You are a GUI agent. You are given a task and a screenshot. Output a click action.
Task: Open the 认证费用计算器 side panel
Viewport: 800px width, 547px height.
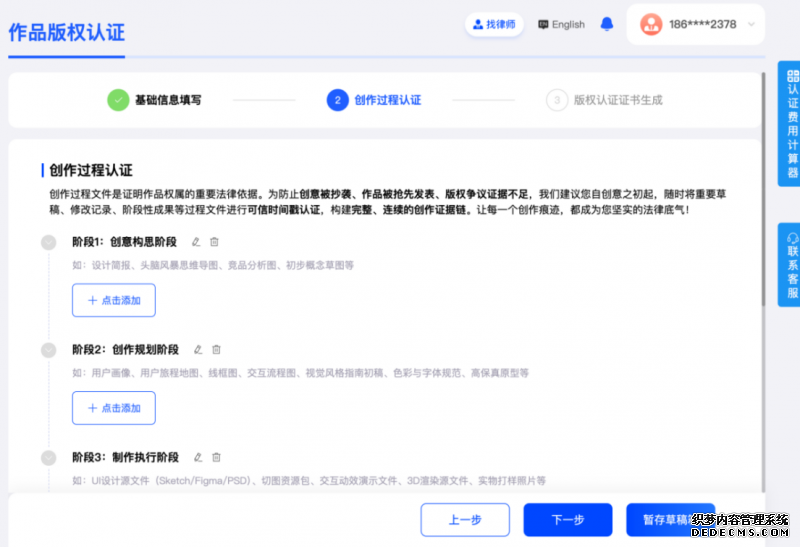click(x=792, y=123)
